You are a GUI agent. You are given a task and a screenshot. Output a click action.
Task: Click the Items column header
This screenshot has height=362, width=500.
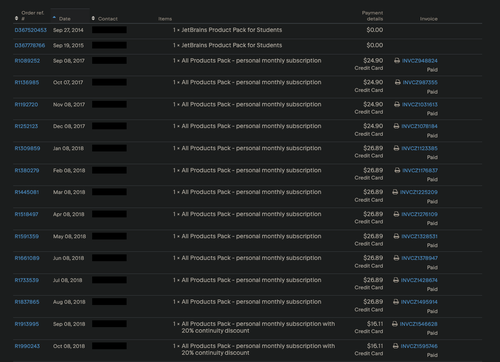click(x=165, y=19)
